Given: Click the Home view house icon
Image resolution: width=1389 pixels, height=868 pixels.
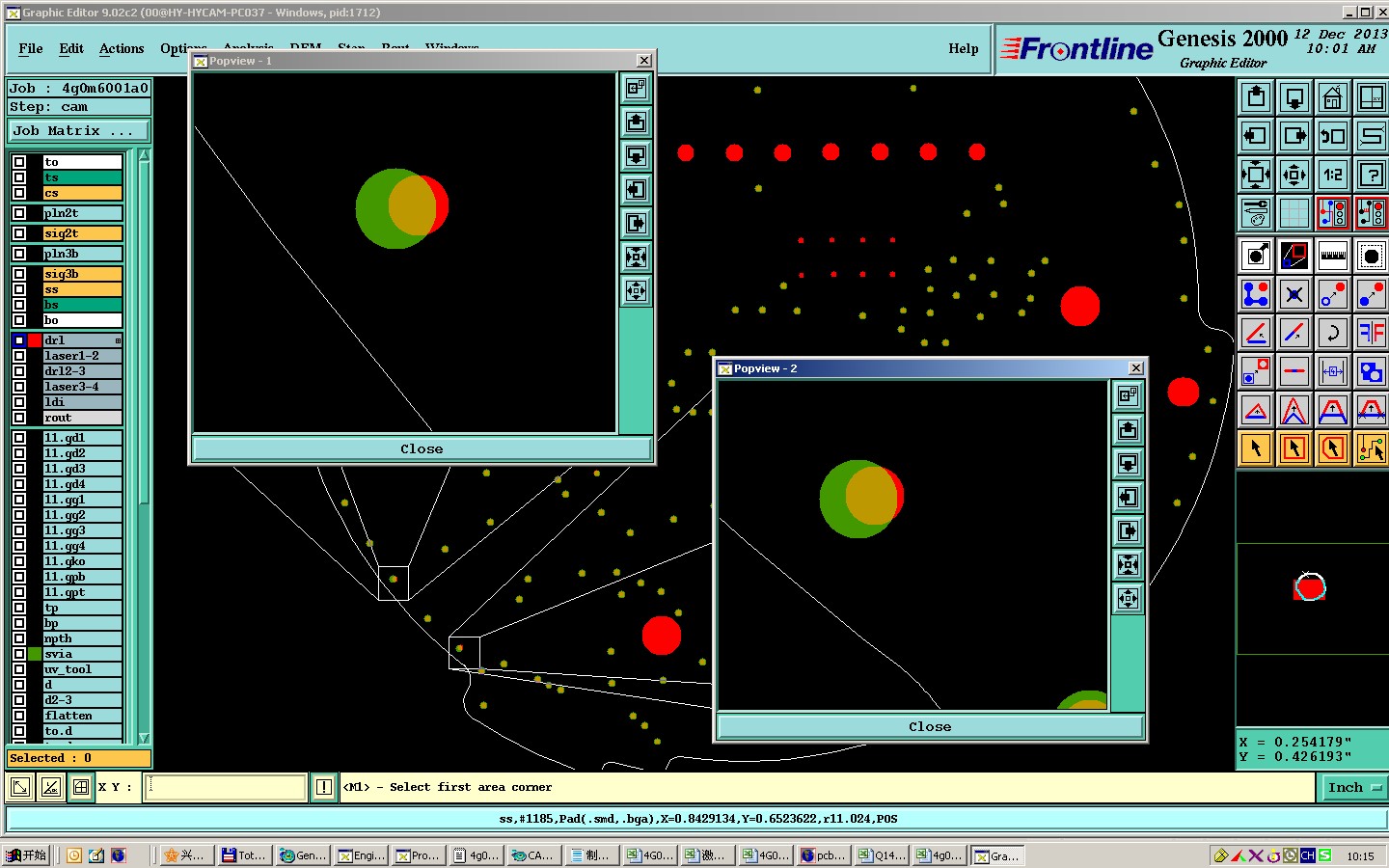Looking at the screenshot, I should tap(1333, 97).
